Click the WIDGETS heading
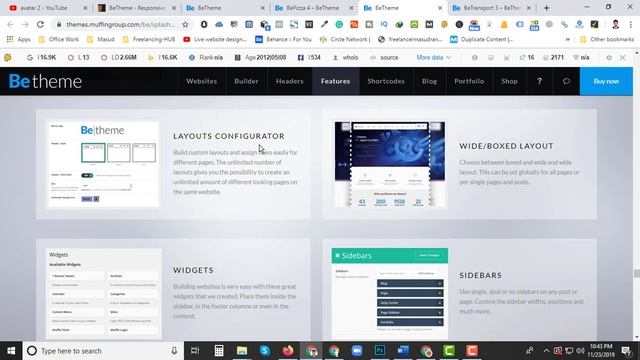Image resolution: width=640 pixels, height=360 pixels. point(193,270)
